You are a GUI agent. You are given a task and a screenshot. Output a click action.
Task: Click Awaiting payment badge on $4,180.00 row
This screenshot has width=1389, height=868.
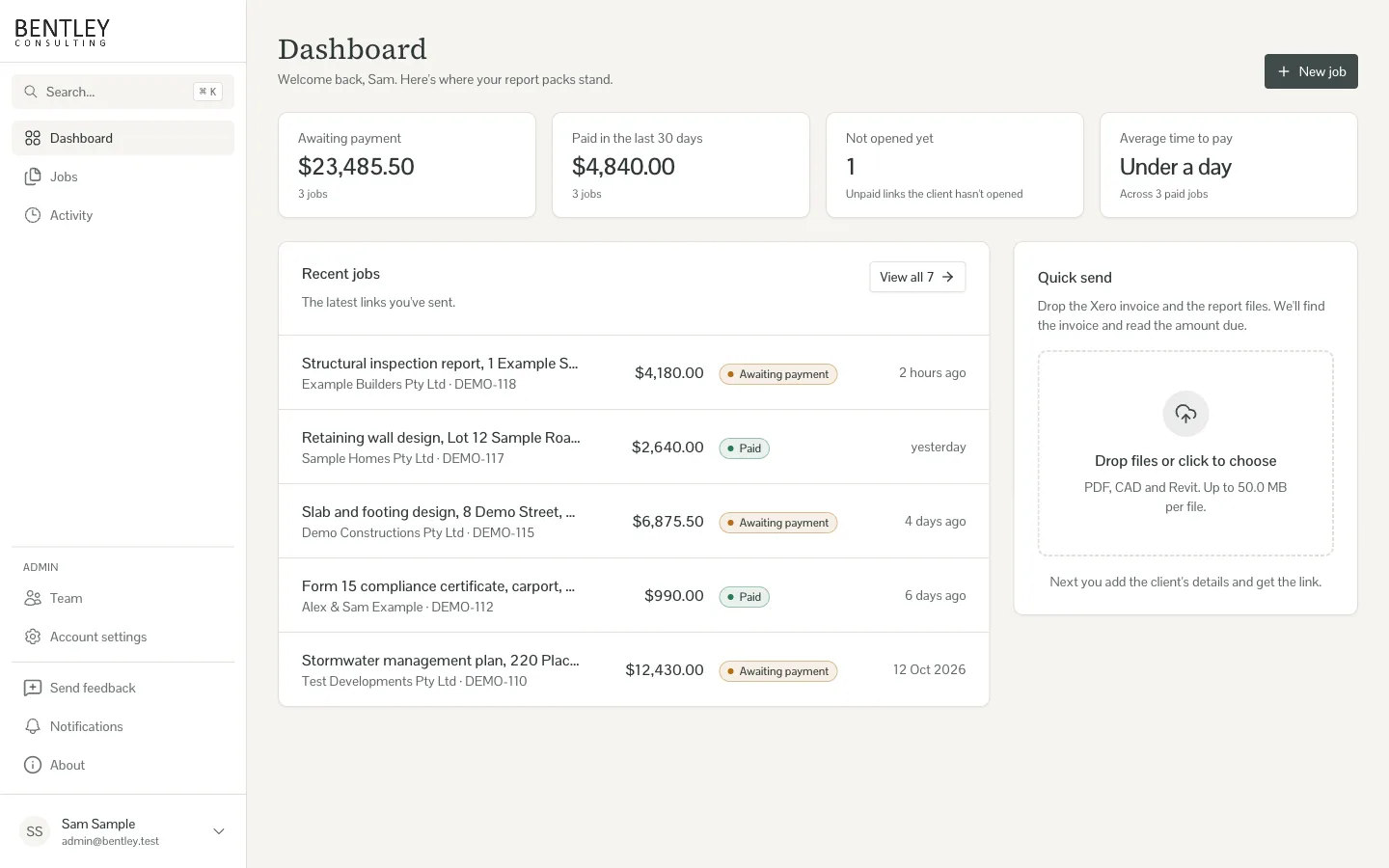click(x=778, y=374)
